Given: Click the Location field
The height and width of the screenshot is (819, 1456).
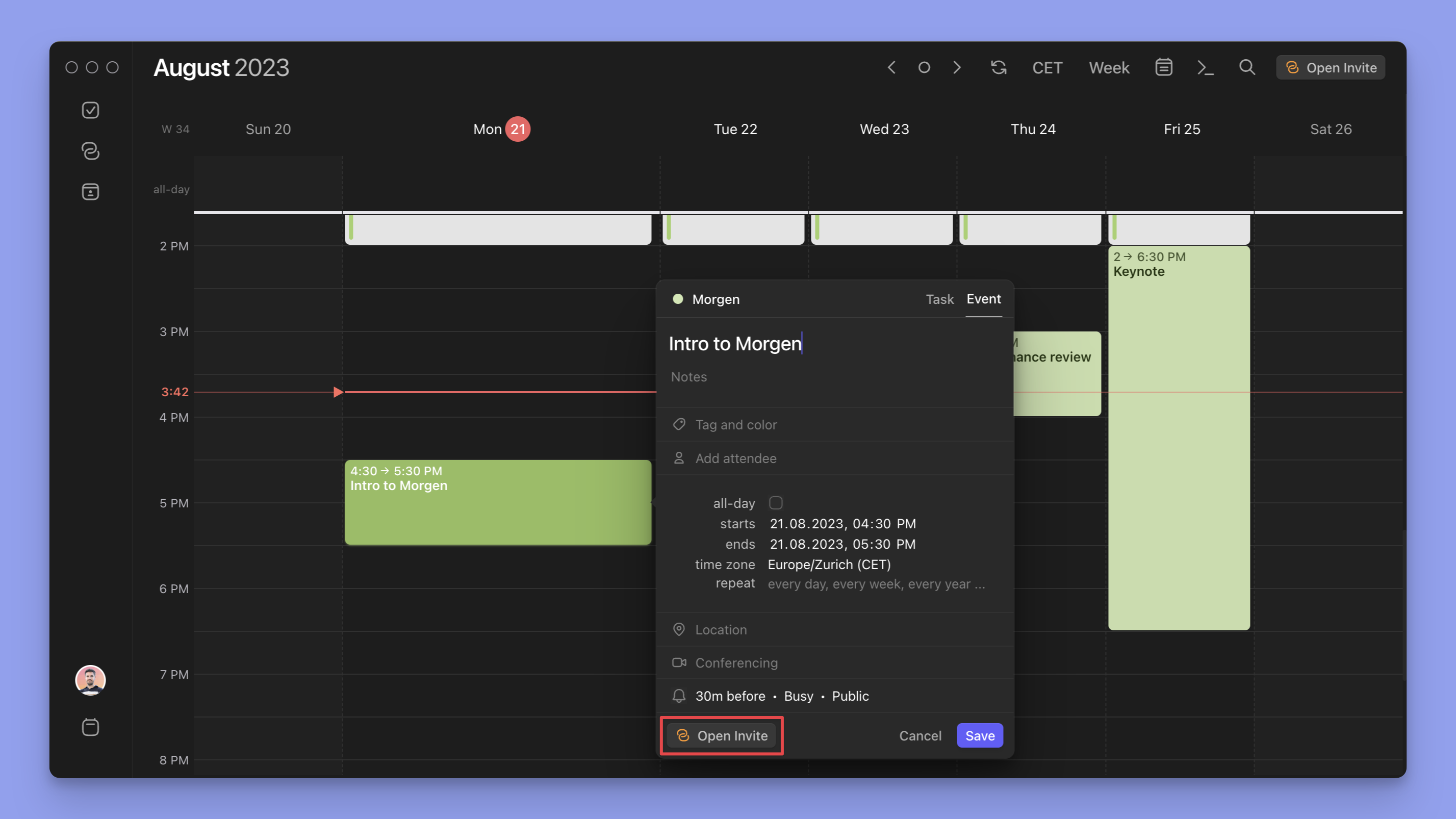Looking at the screenshot, I should 835,630.
